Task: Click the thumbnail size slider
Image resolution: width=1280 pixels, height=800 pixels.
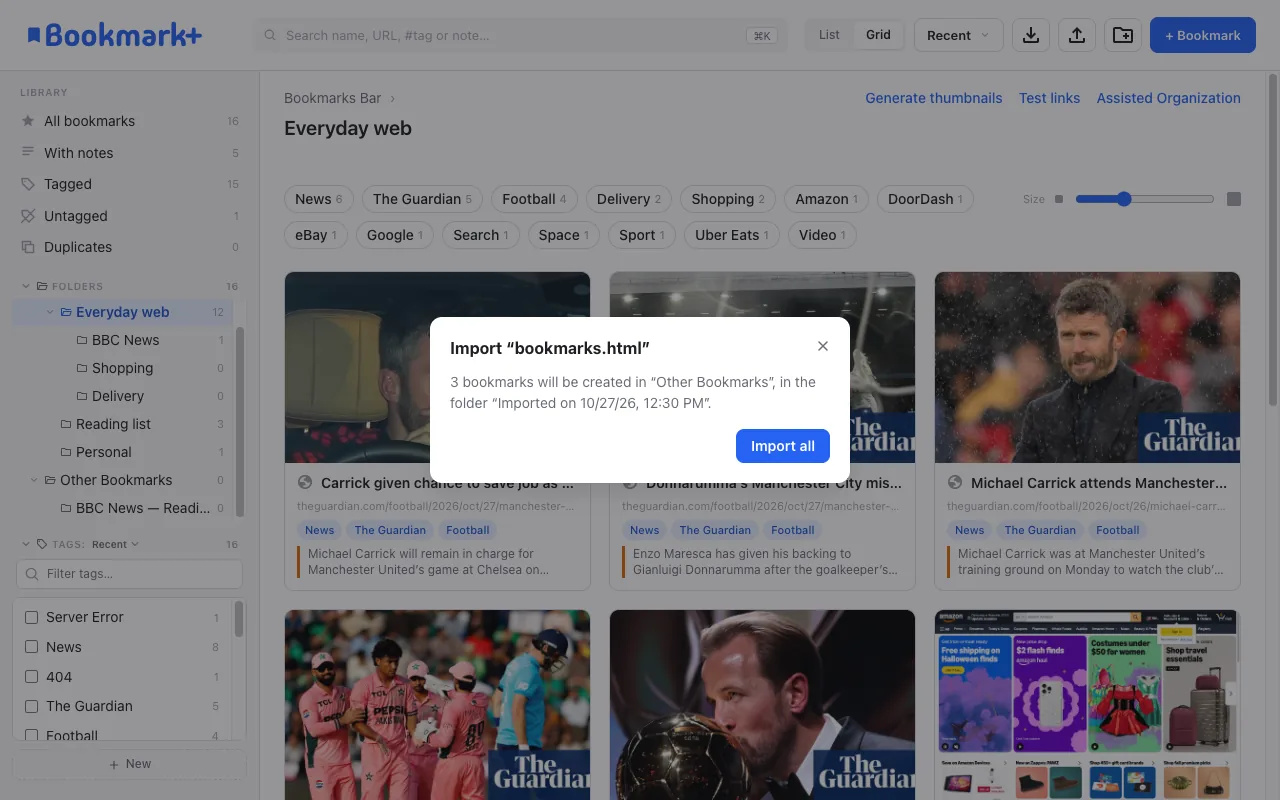Action: [x=1145, y=199]
